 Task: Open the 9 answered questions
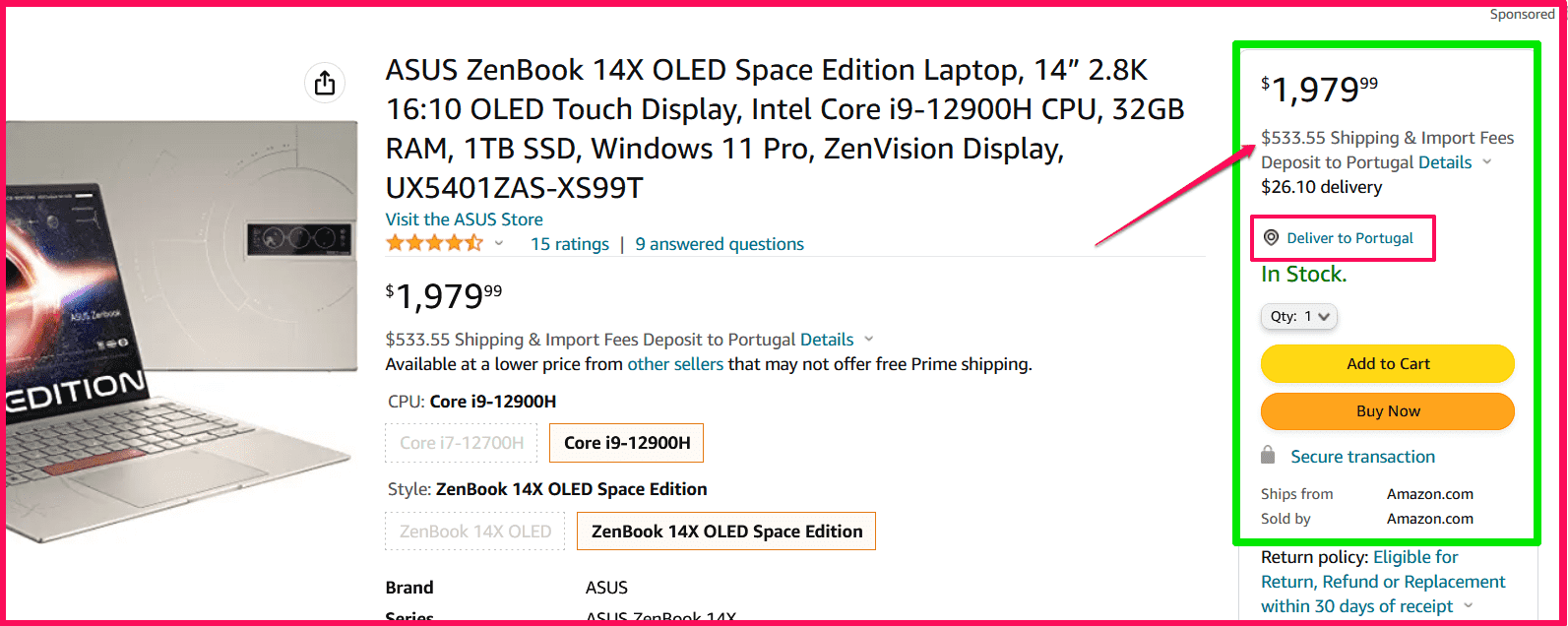(719, 243)
